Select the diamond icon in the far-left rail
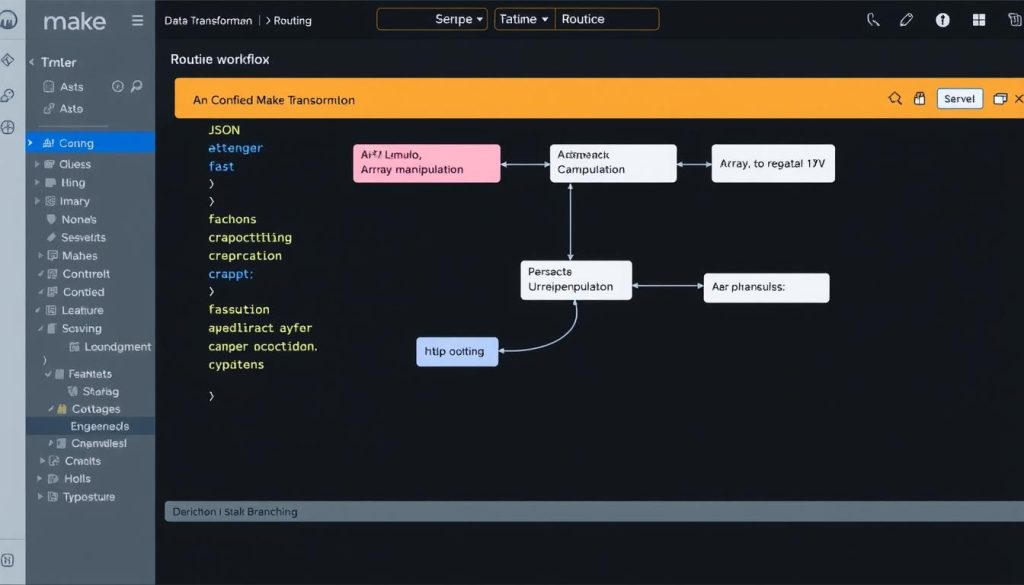The width and height of the screenshot is (1024, 585). click(x=8, y=59)
